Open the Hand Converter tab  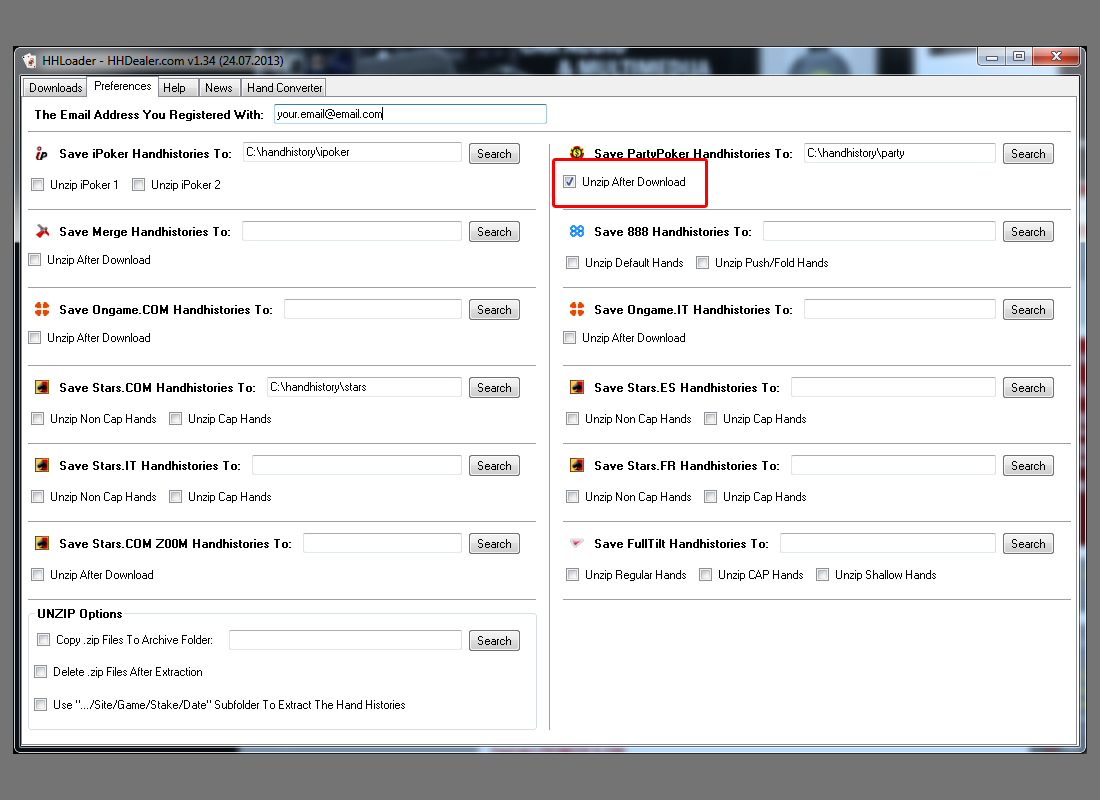tap(285, 88)
